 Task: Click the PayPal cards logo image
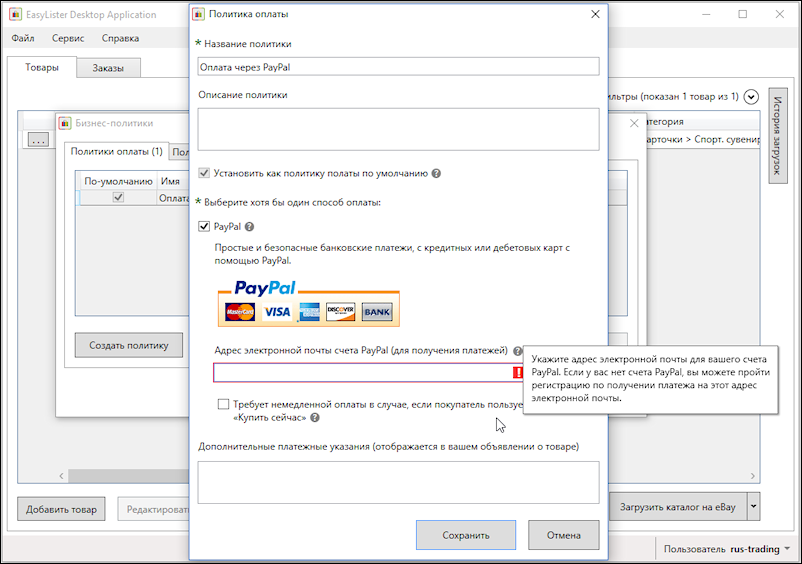coord(309,303)
